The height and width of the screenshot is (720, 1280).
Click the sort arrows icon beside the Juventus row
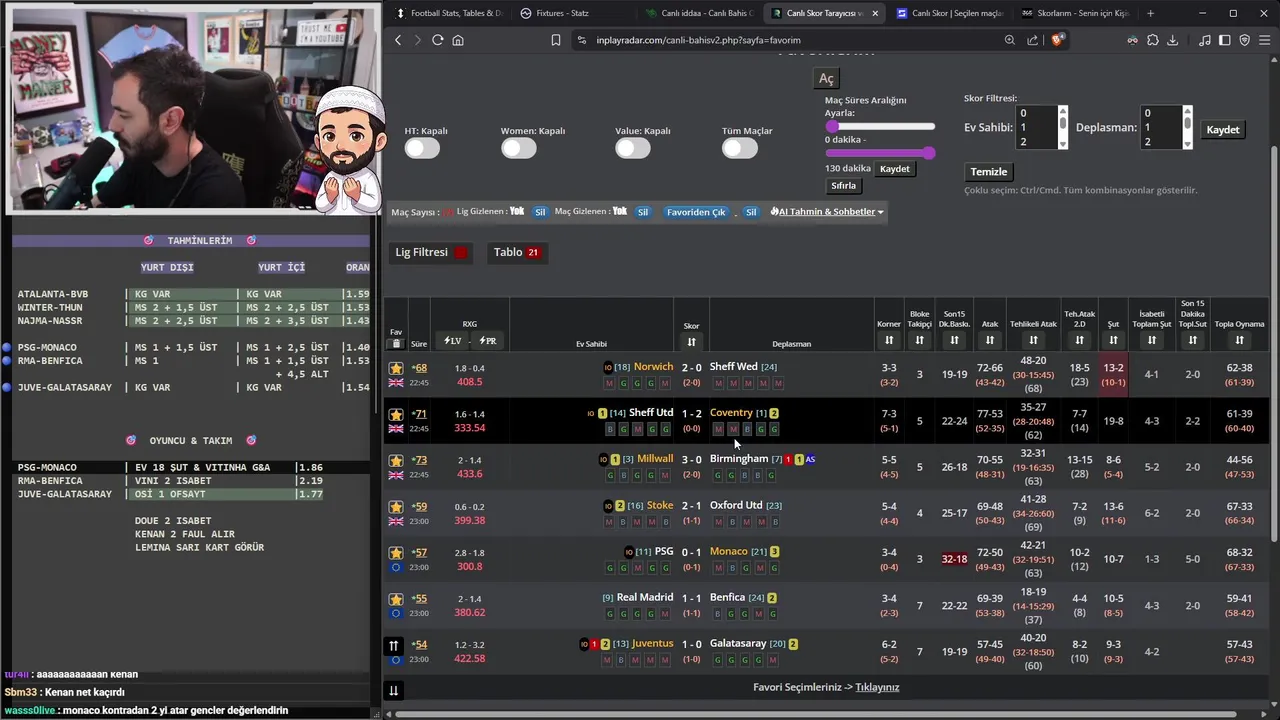394,645
